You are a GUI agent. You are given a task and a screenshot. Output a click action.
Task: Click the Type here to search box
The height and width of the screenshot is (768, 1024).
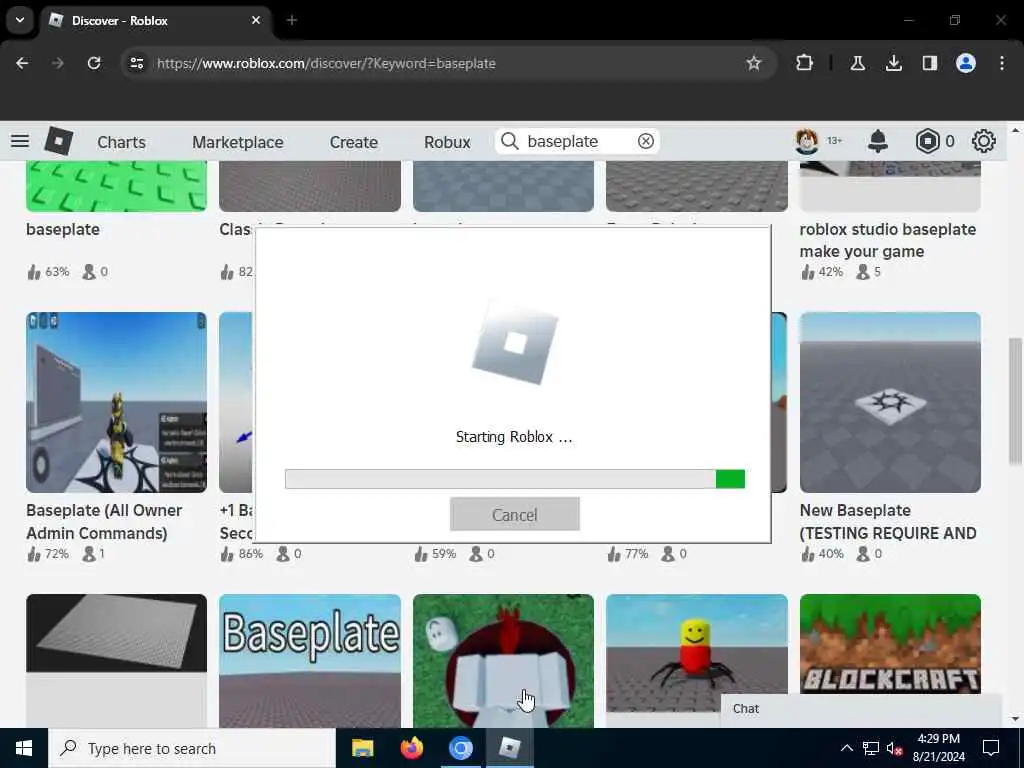[191, 748]
